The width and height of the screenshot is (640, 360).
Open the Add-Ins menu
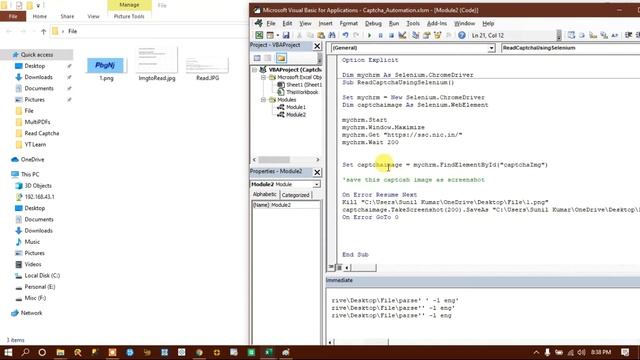point(437,24)
